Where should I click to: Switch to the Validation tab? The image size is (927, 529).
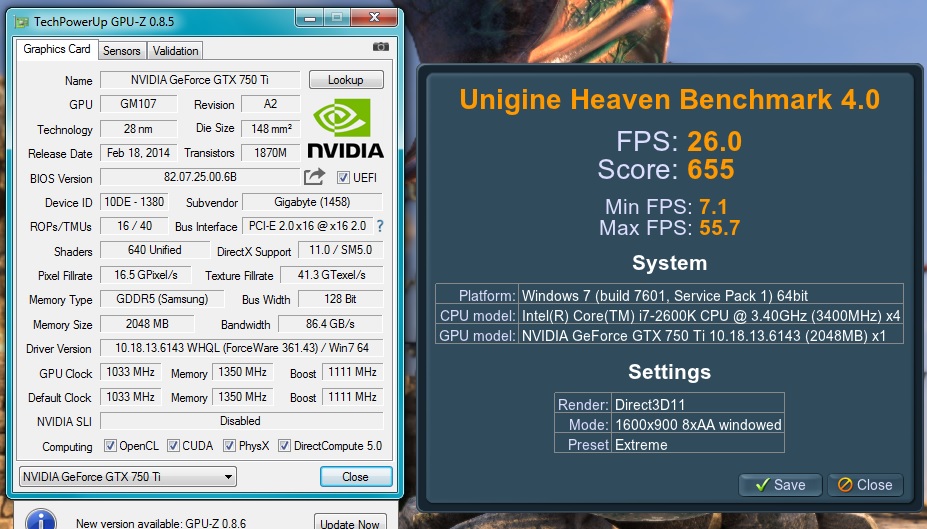point(176,51)
